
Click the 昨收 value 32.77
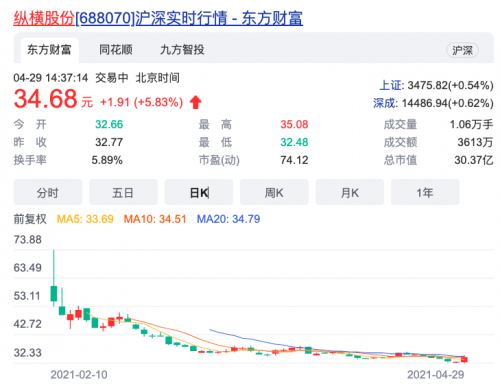(109, 142)
